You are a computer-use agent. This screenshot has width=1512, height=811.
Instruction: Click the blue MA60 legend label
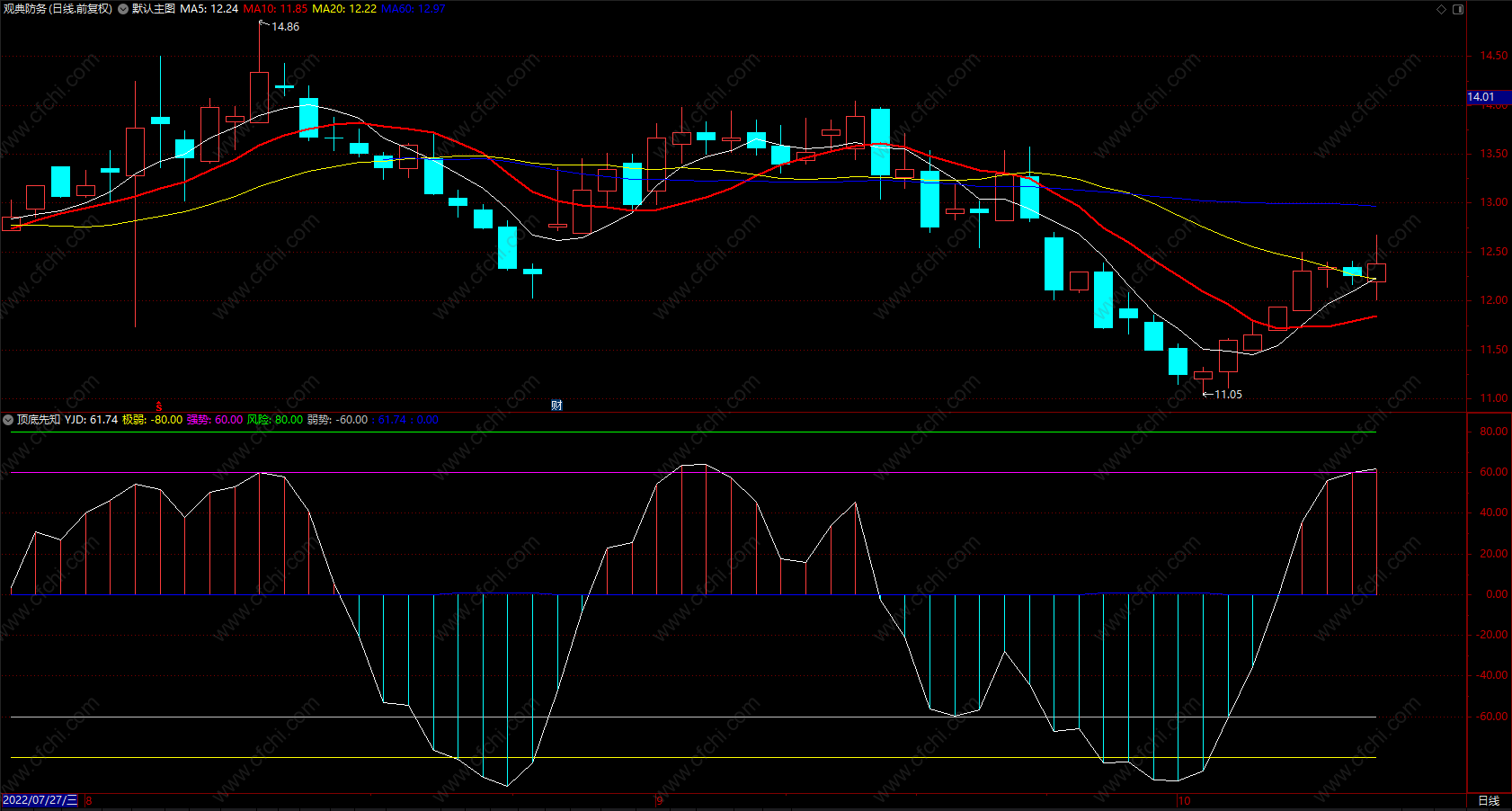[x=413, y=9]
